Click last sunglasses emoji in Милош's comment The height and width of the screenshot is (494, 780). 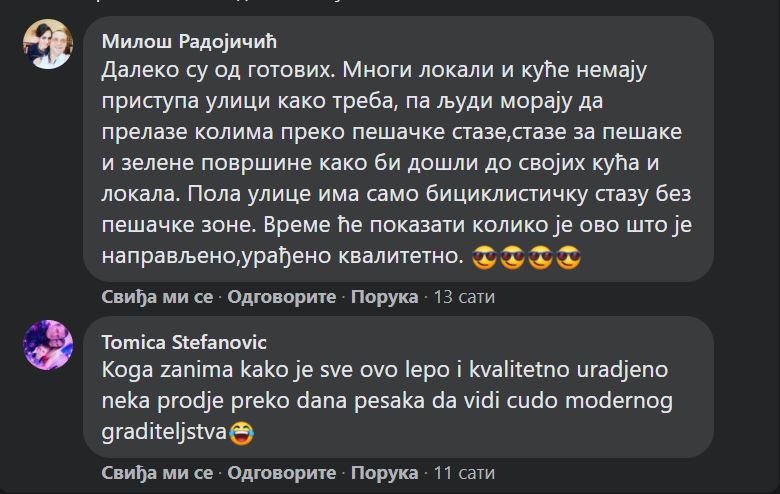[x=568, y=258]
